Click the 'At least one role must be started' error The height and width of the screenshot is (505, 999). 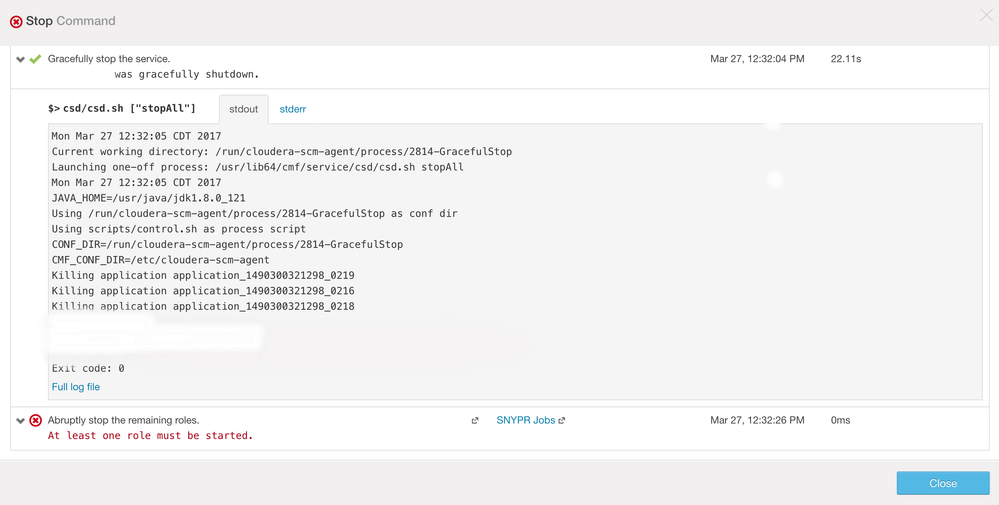coord(150,436)
